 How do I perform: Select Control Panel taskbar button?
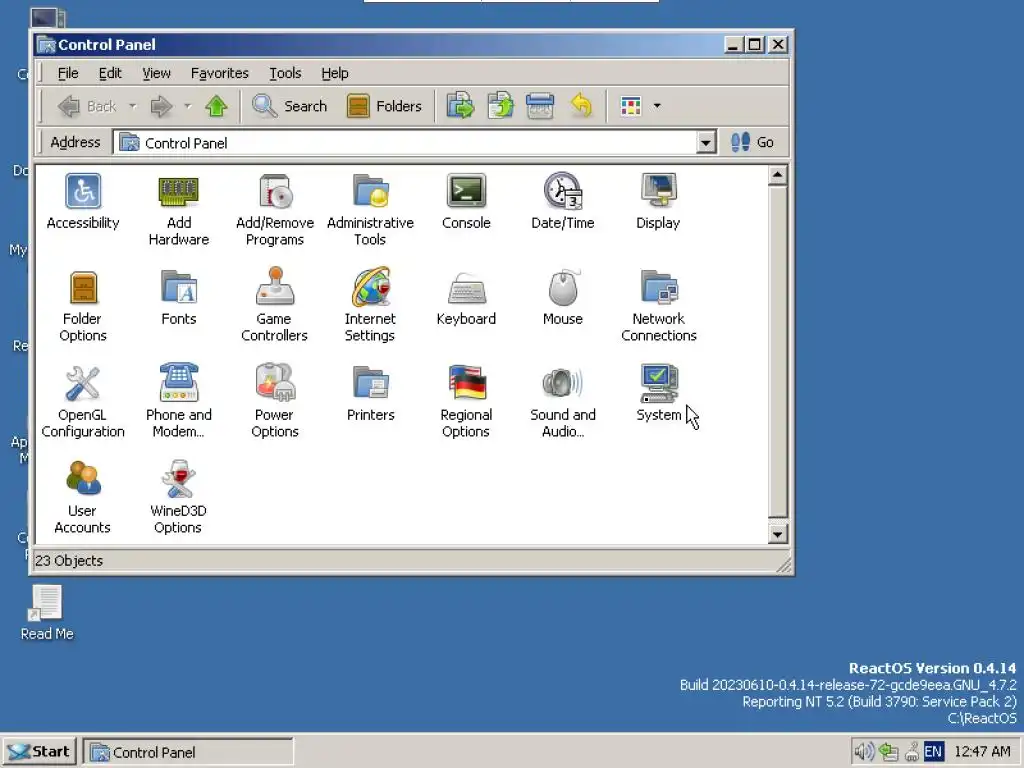188,752
